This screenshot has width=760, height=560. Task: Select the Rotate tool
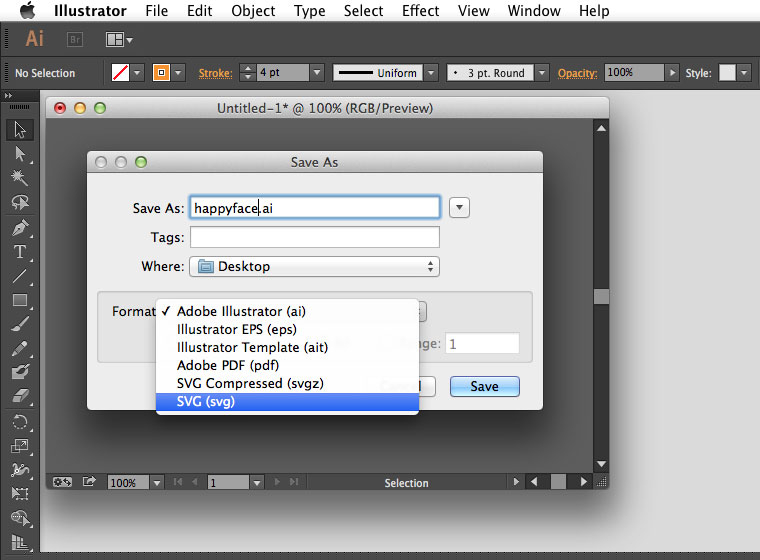pyautogui.click(x=20, y=422)
